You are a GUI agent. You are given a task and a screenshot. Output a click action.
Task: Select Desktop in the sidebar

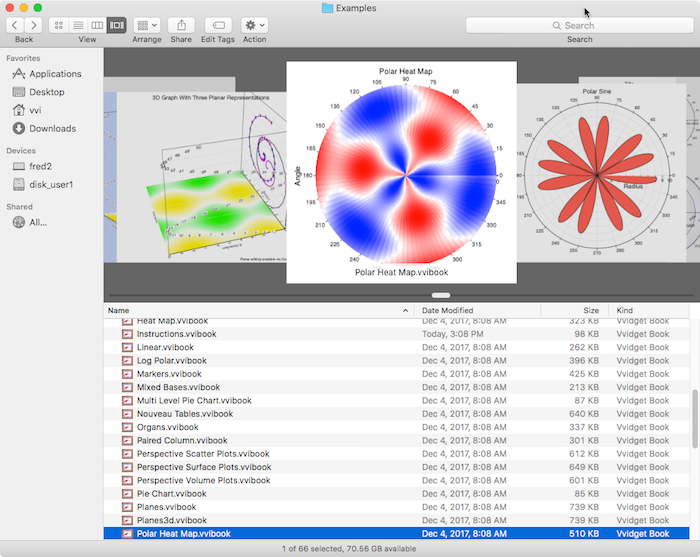coord(46,92)
